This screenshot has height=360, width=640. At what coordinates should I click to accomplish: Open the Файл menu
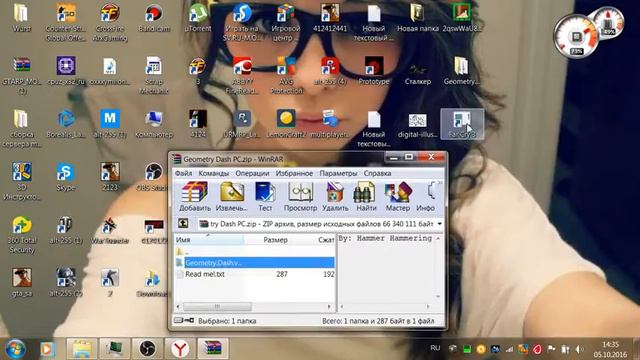point(183,173)
